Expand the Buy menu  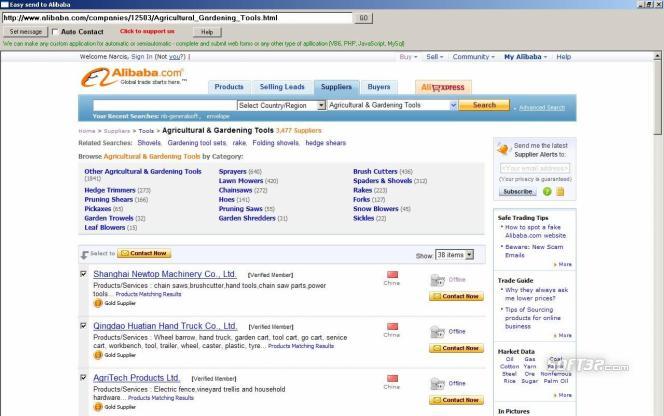pyautogui.click(x=408, y=57)
